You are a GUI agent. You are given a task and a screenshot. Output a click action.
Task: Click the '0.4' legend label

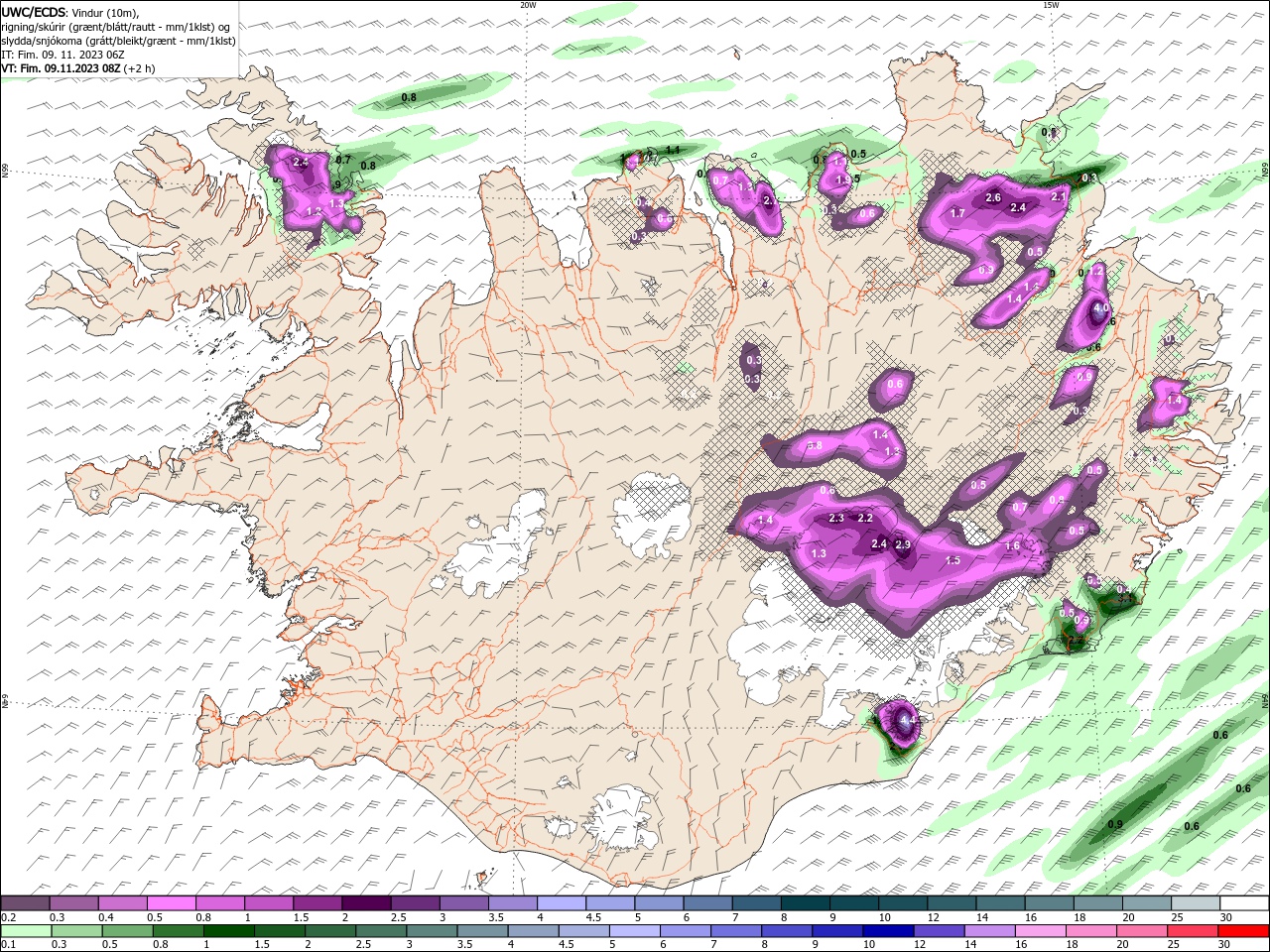(x=107, y=917)
